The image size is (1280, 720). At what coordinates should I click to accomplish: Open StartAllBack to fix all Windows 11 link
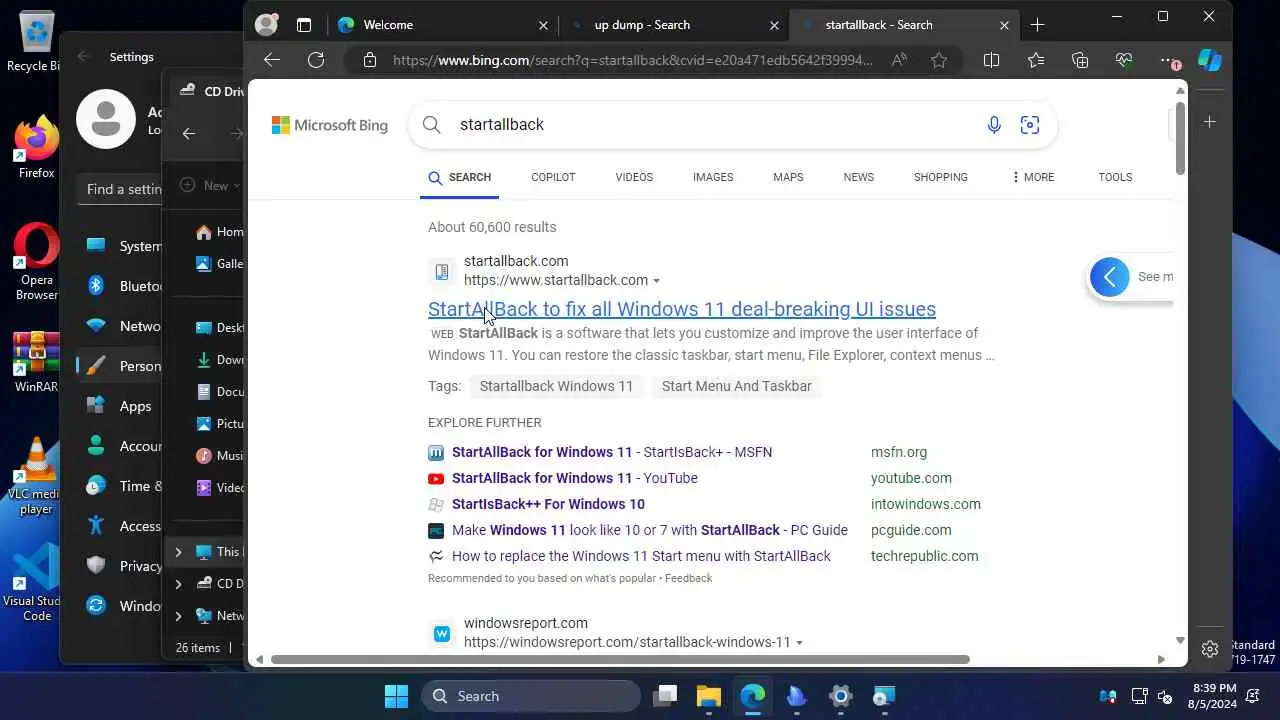coord(682,309)
